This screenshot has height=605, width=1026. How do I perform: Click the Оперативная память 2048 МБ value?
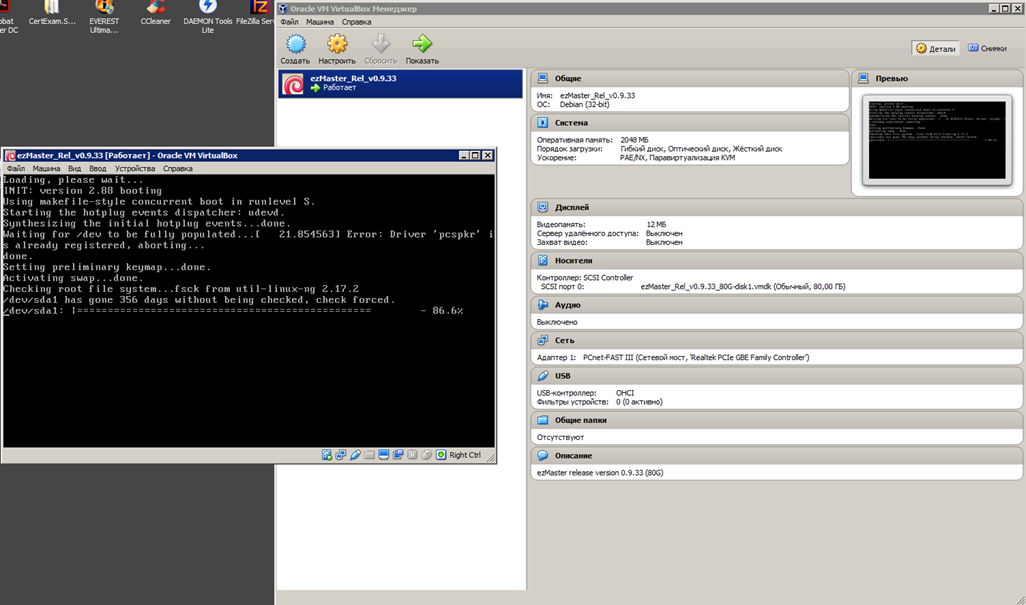click(635, 140)
